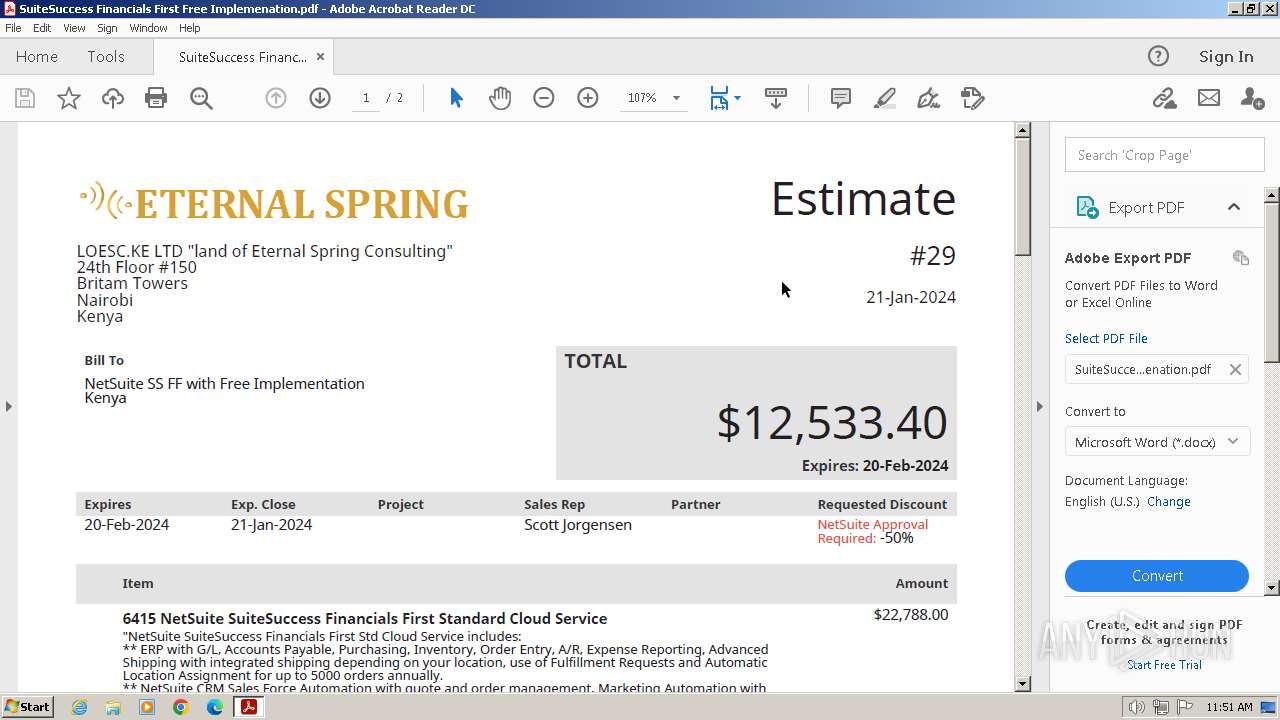Open the Find text magnifier tool
Image resolution: width=1280 pixels, height=720 pixels.
(x=201, y=98)
